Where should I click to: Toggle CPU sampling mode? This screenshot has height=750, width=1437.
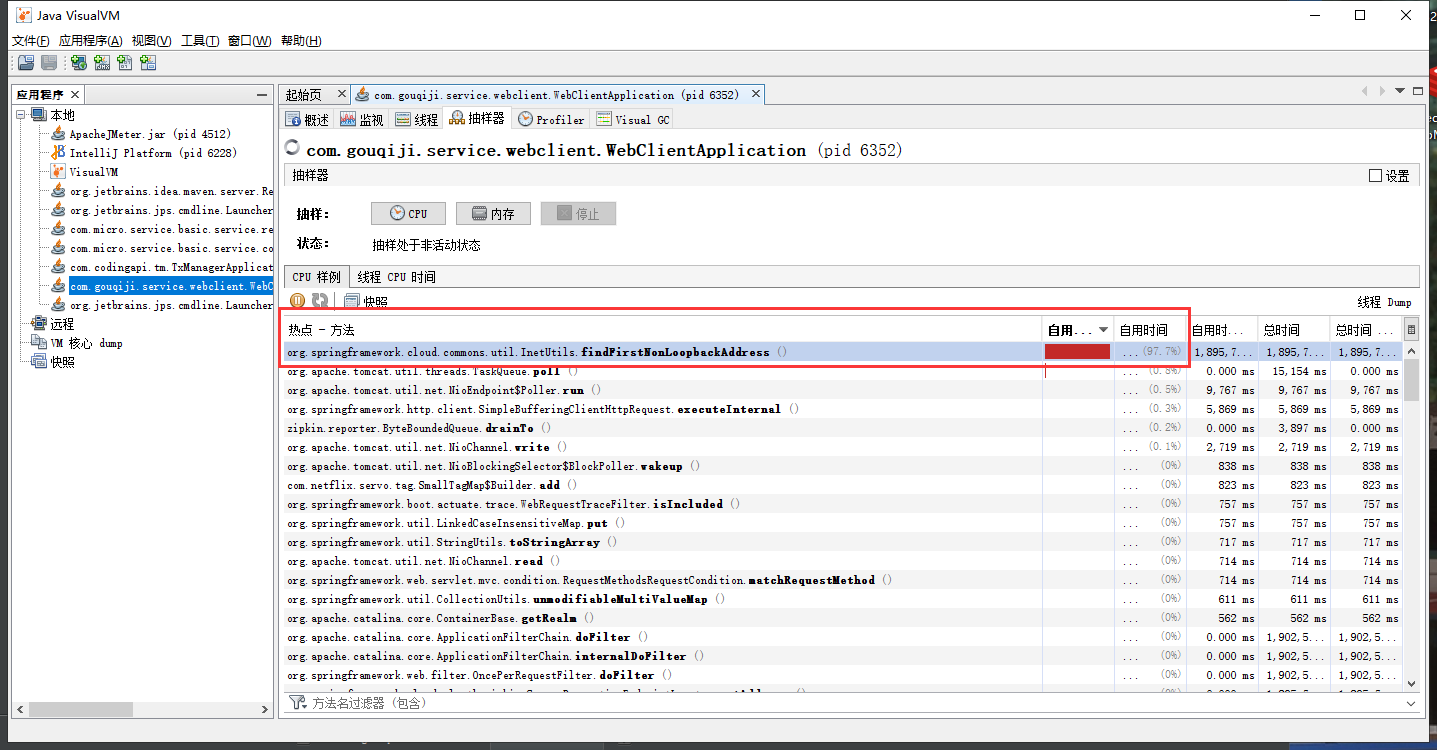[408, 213]
